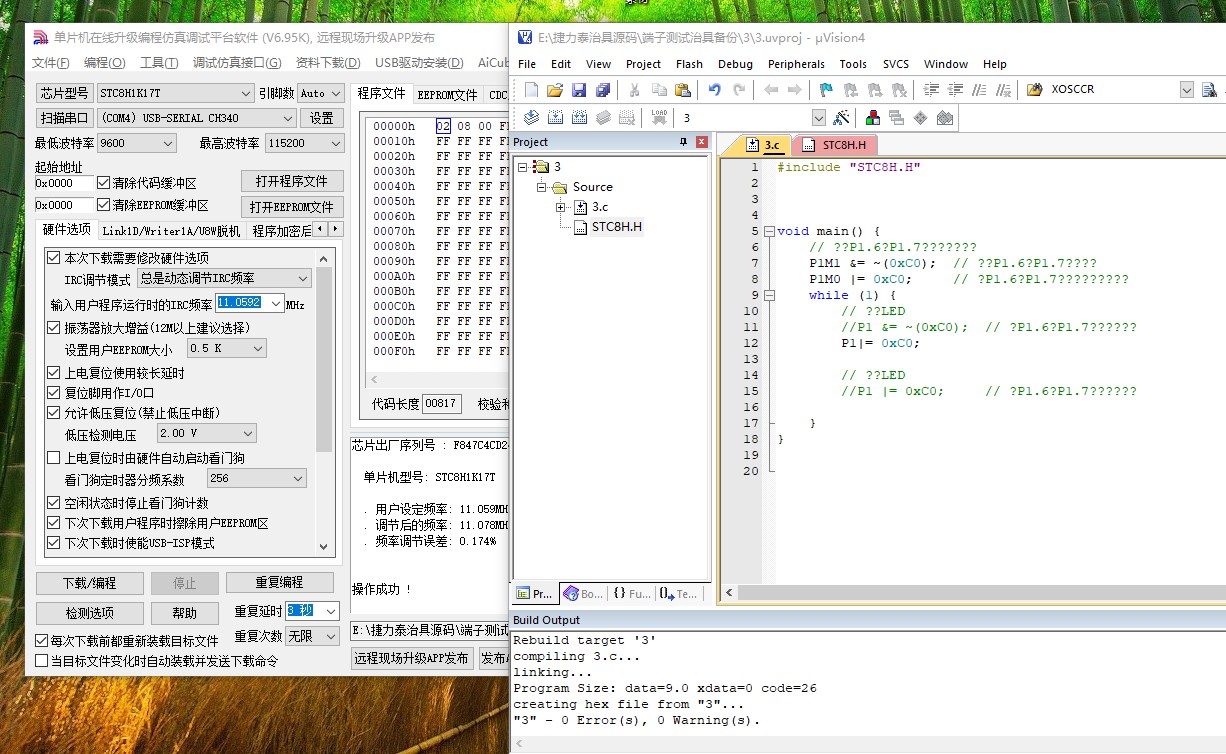Select STC8H.H file in the project tree
Image resolution: width=1226 pixels, height=754 pixels.
(616, 227)
